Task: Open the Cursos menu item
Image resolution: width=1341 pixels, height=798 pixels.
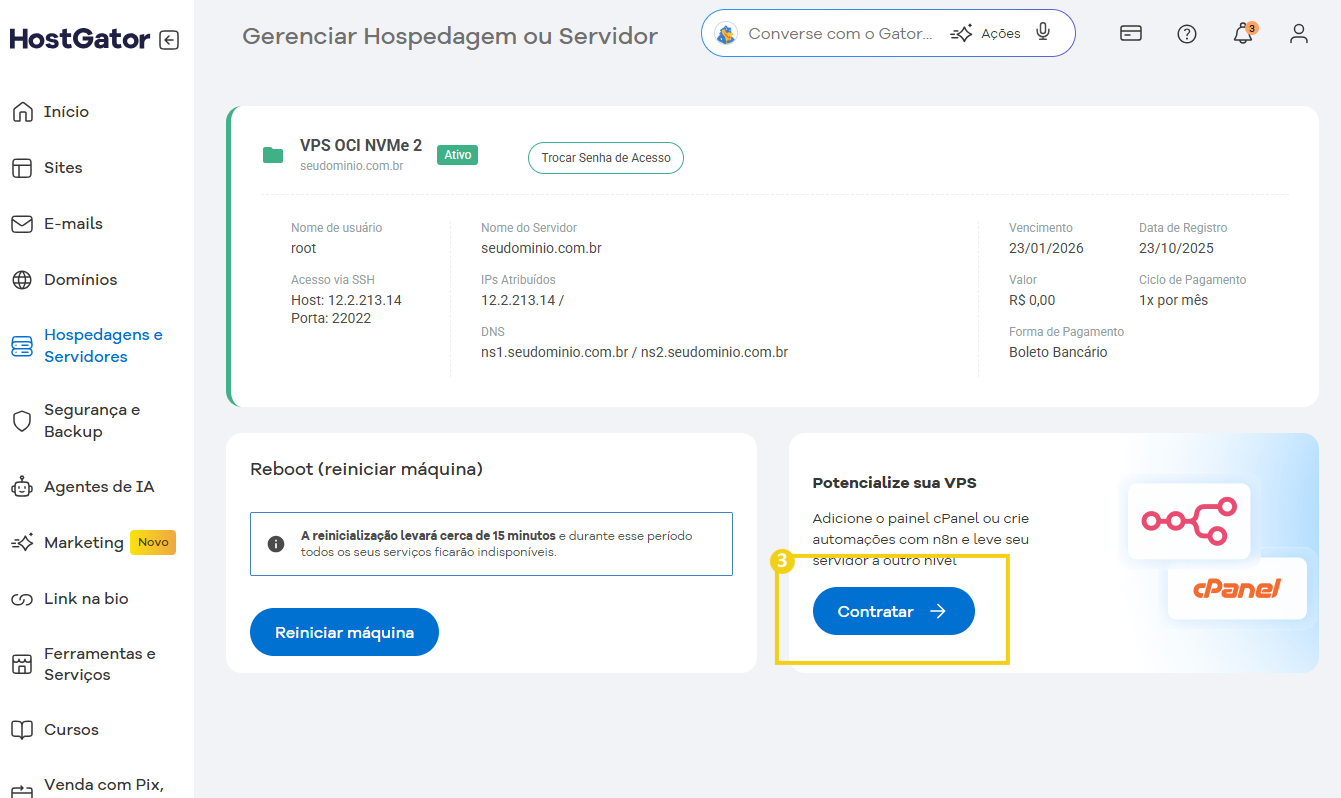Action: [23, 729]
